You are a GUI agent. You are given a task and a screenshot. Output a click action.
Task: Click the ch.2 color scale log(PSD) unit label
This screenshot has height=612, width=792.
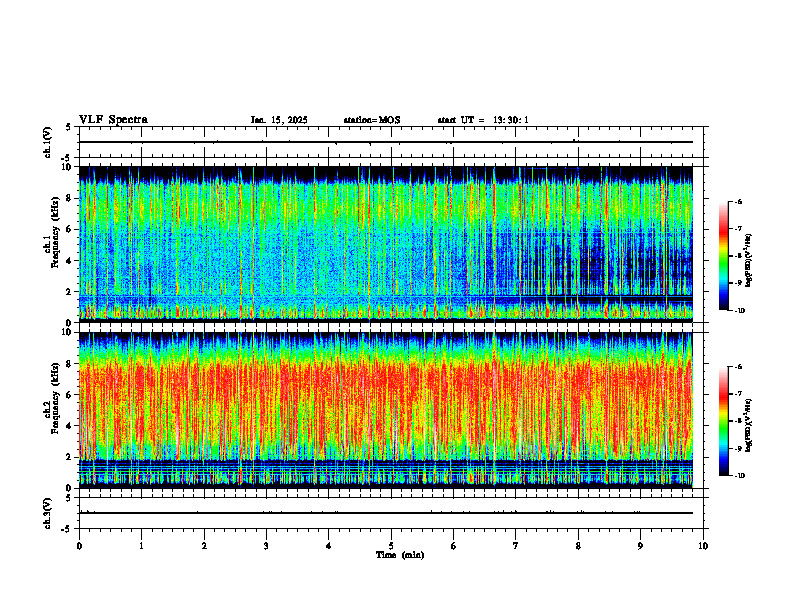click(x=749, y=426)
